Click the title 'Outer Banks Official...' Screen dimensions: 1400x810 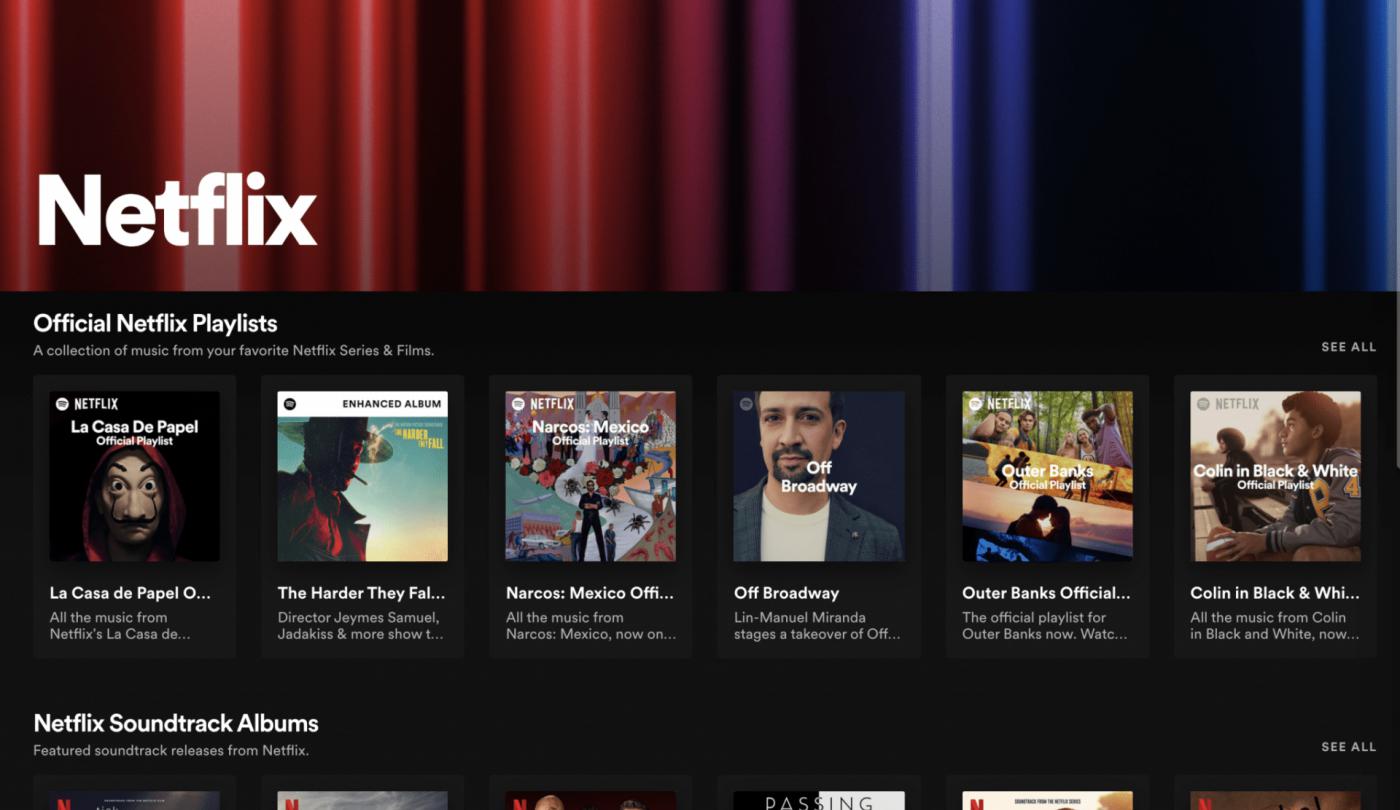click(x=1047, y=593)
